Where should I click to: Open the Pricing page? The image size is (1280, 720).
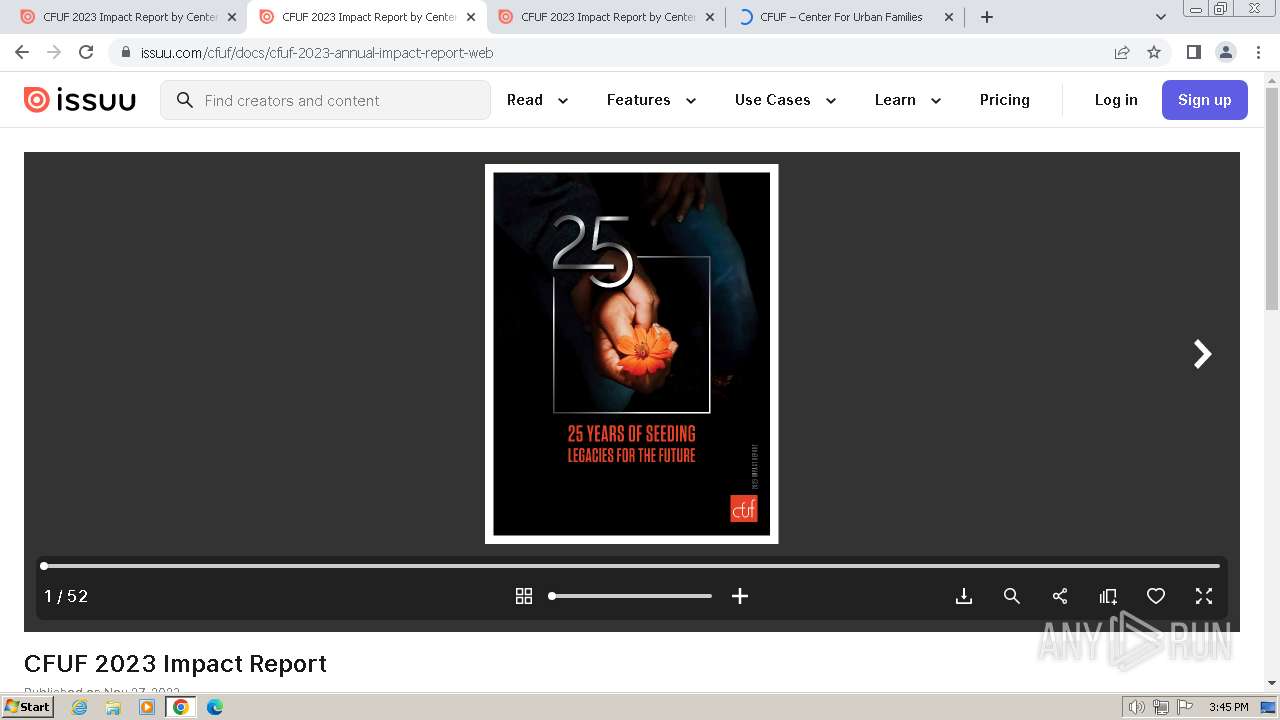[x=1005, y=100]
